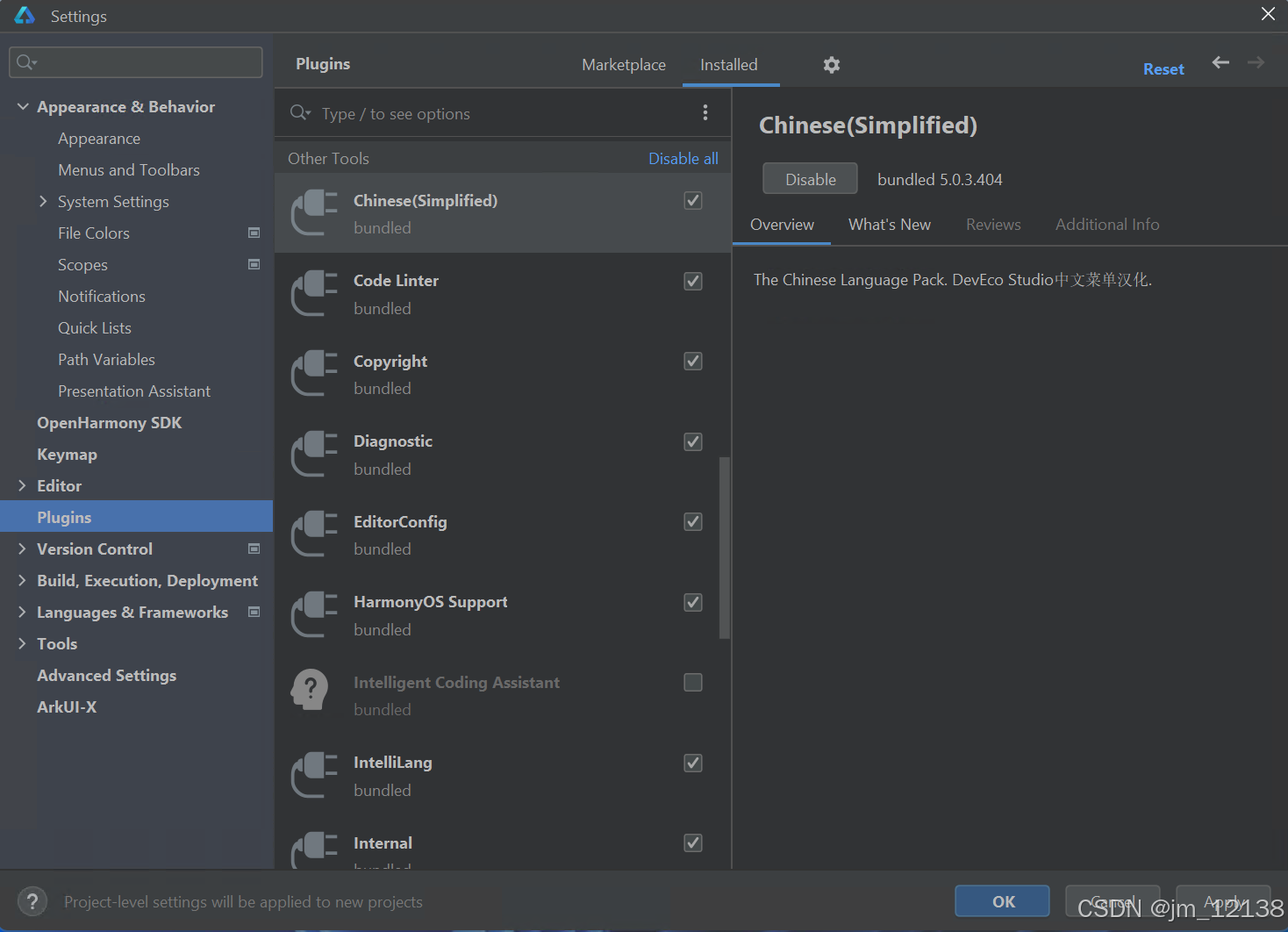
Task: Open the What's New tab
Action: pos(890,225)
